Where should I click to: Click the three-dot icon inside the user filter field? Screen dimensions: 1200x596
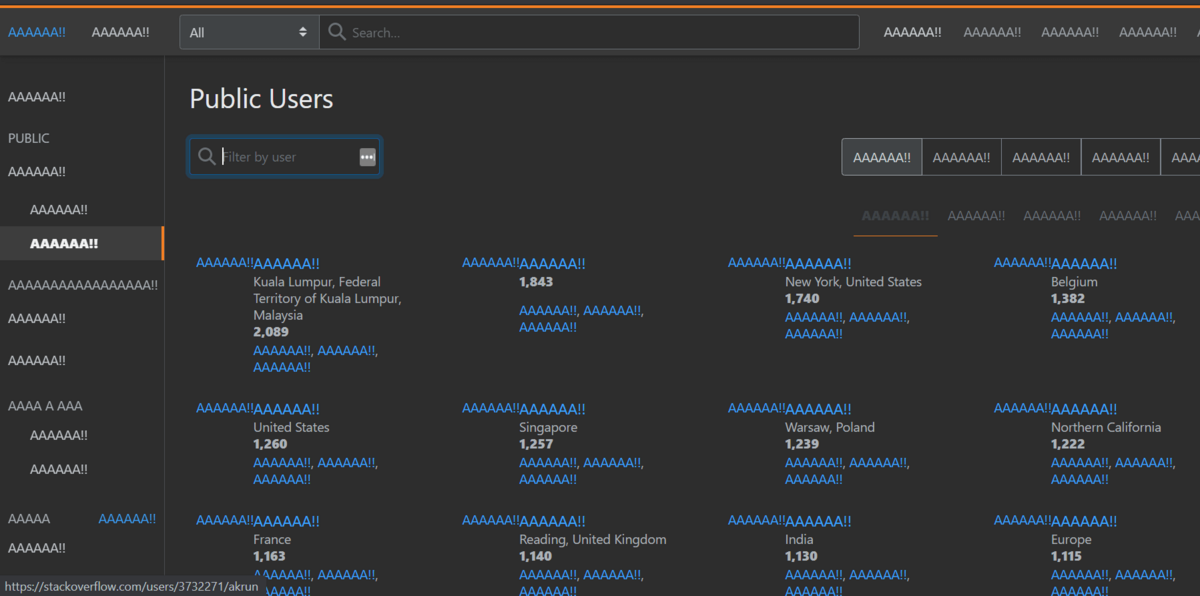tap(367, 157)
